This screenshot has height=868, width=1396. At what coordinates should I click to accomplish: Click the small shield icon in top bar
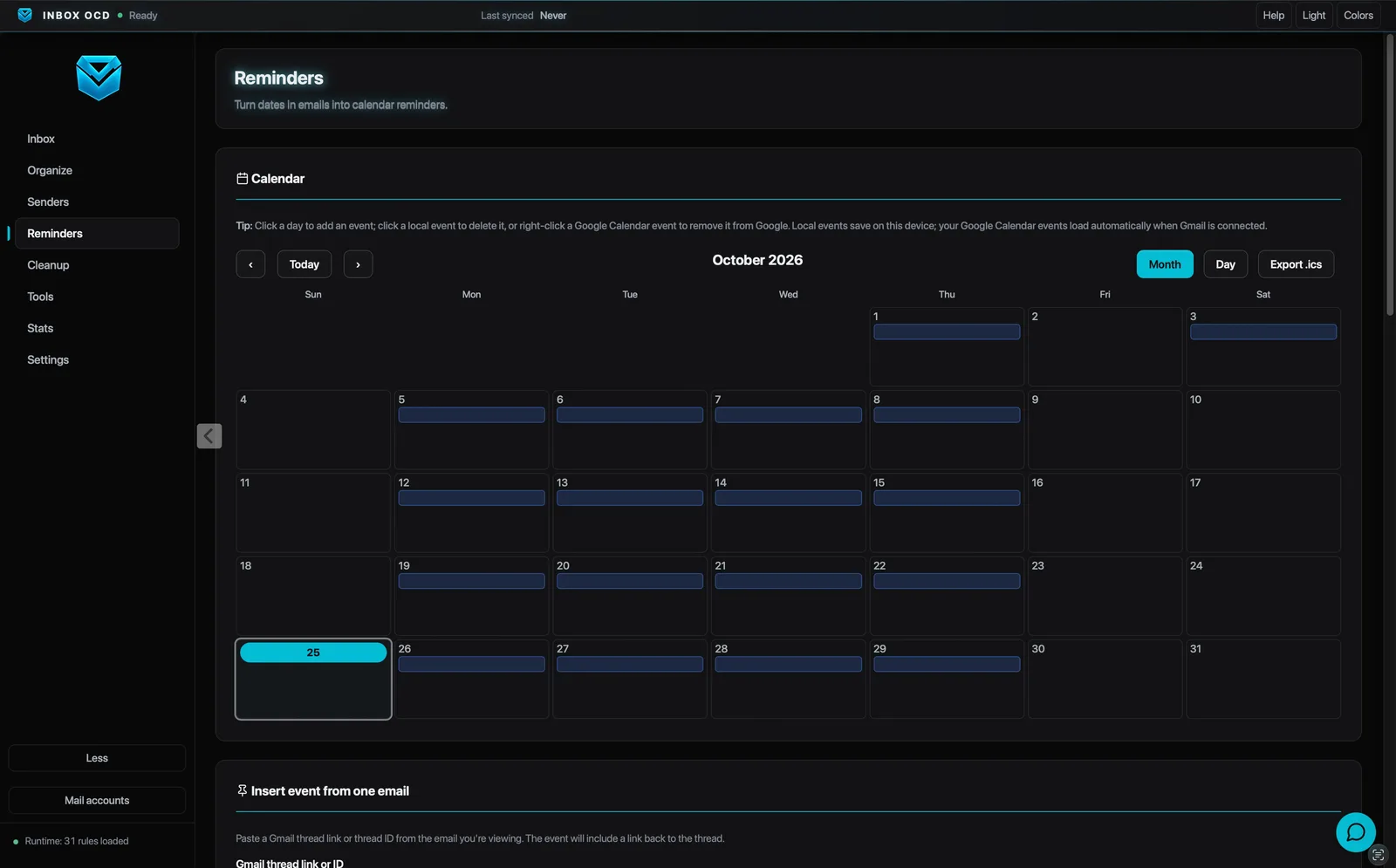[x=24, y=15]
